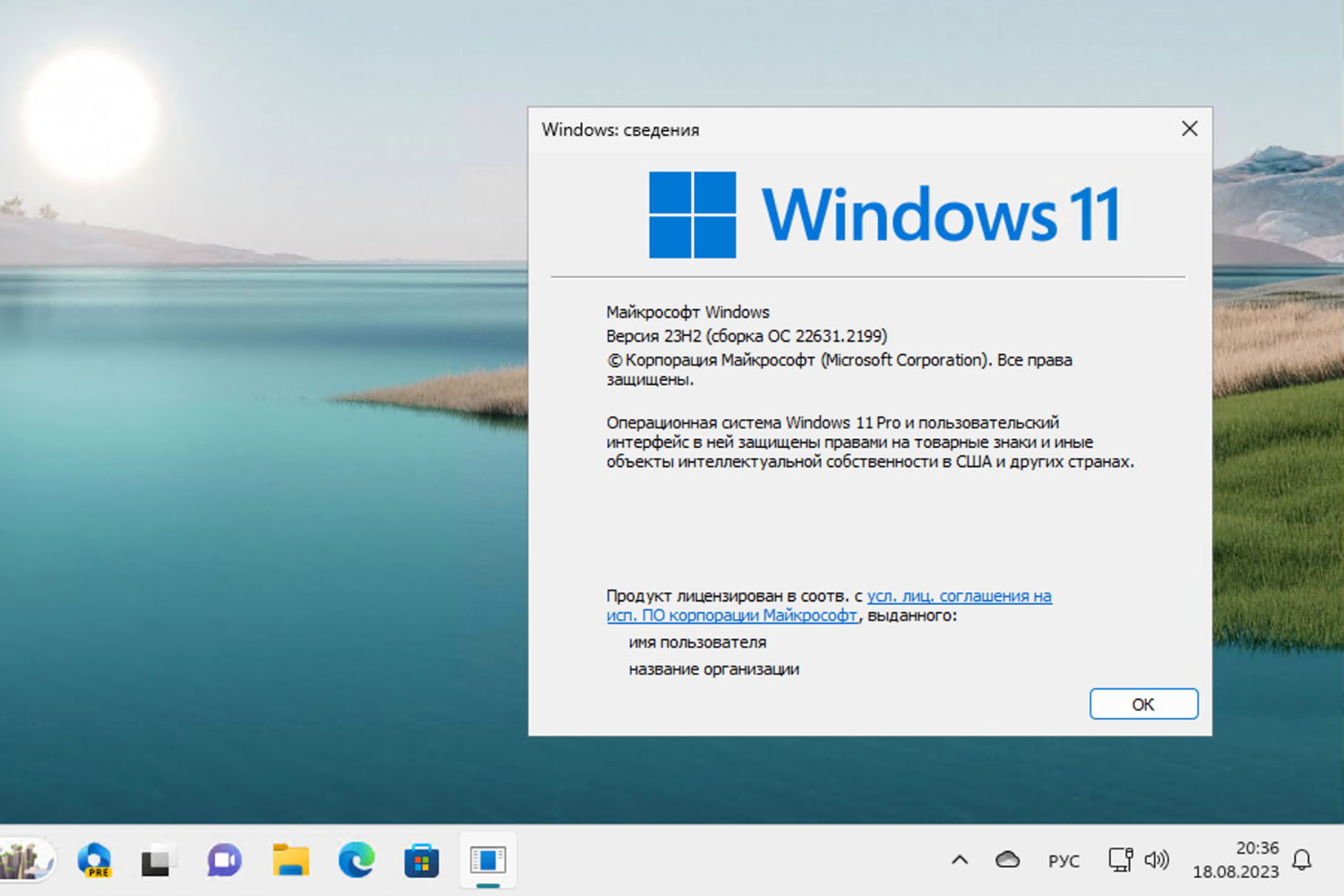Open Task View from the taskbar
1344x896 pixels.
[159, 860]
